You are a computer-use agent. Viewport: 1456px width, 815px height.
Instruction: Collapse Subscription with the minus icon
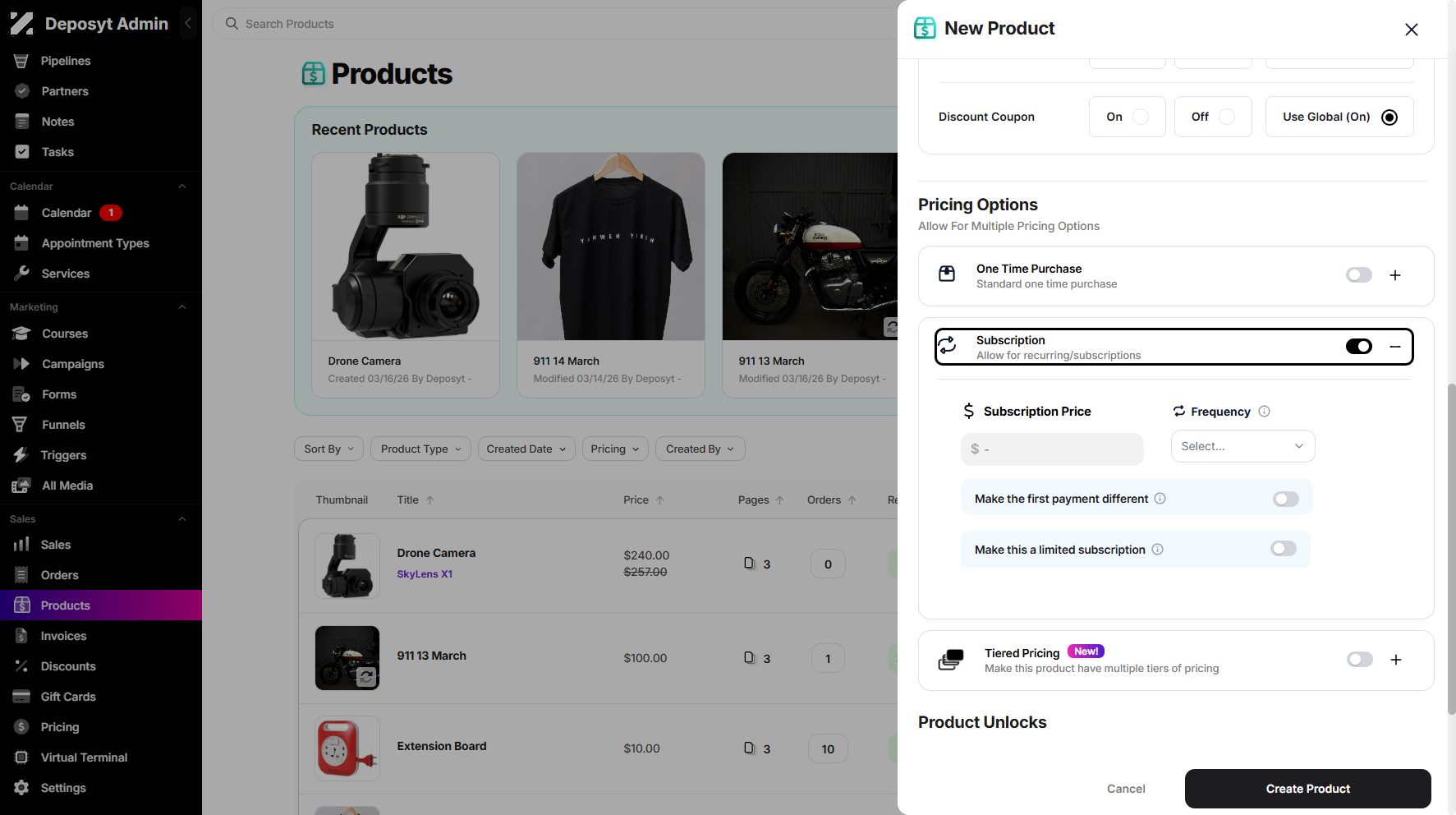(1395, 347)
